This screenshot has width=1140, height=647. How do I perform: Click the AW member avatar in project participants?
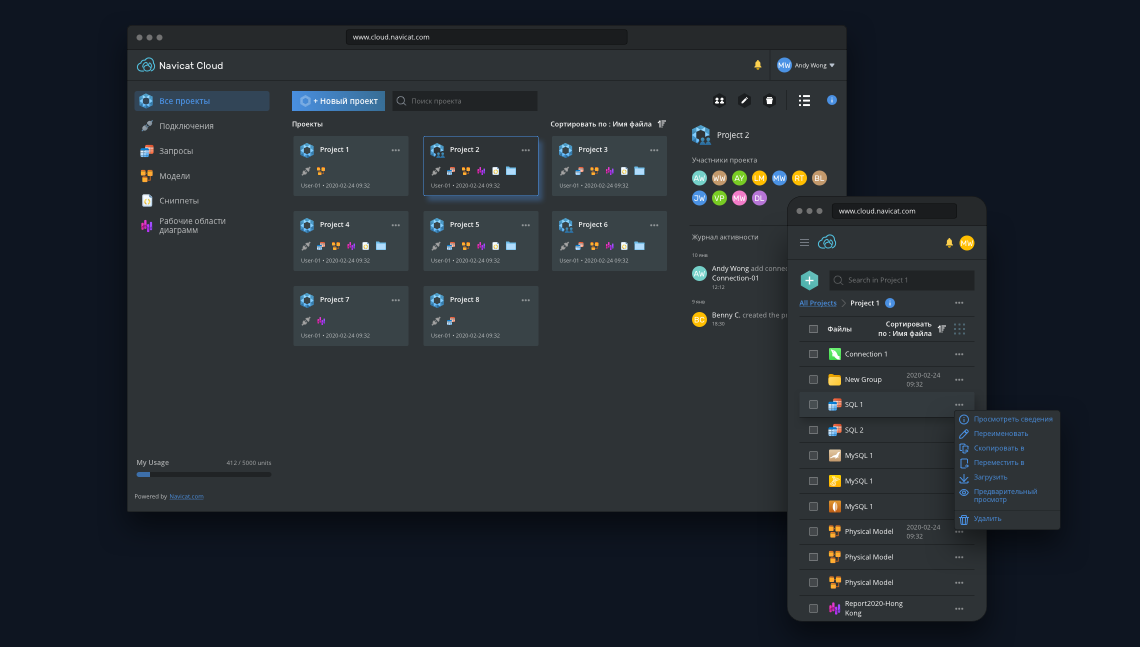[699, 178]
